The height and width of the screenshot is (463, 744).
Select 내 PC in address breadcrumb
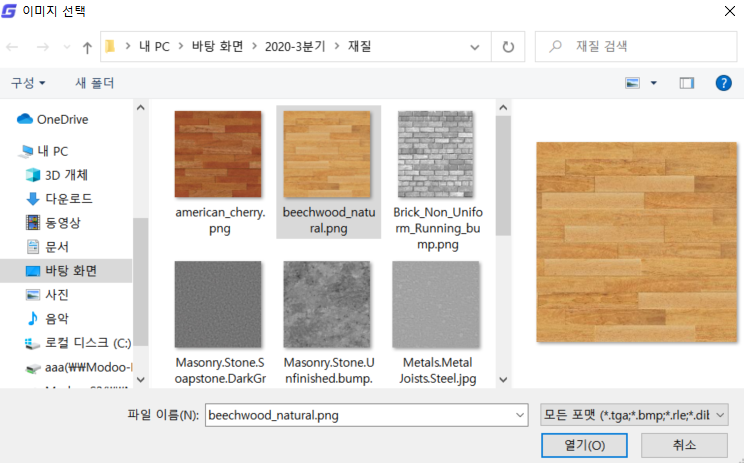(x=154, y=46)
